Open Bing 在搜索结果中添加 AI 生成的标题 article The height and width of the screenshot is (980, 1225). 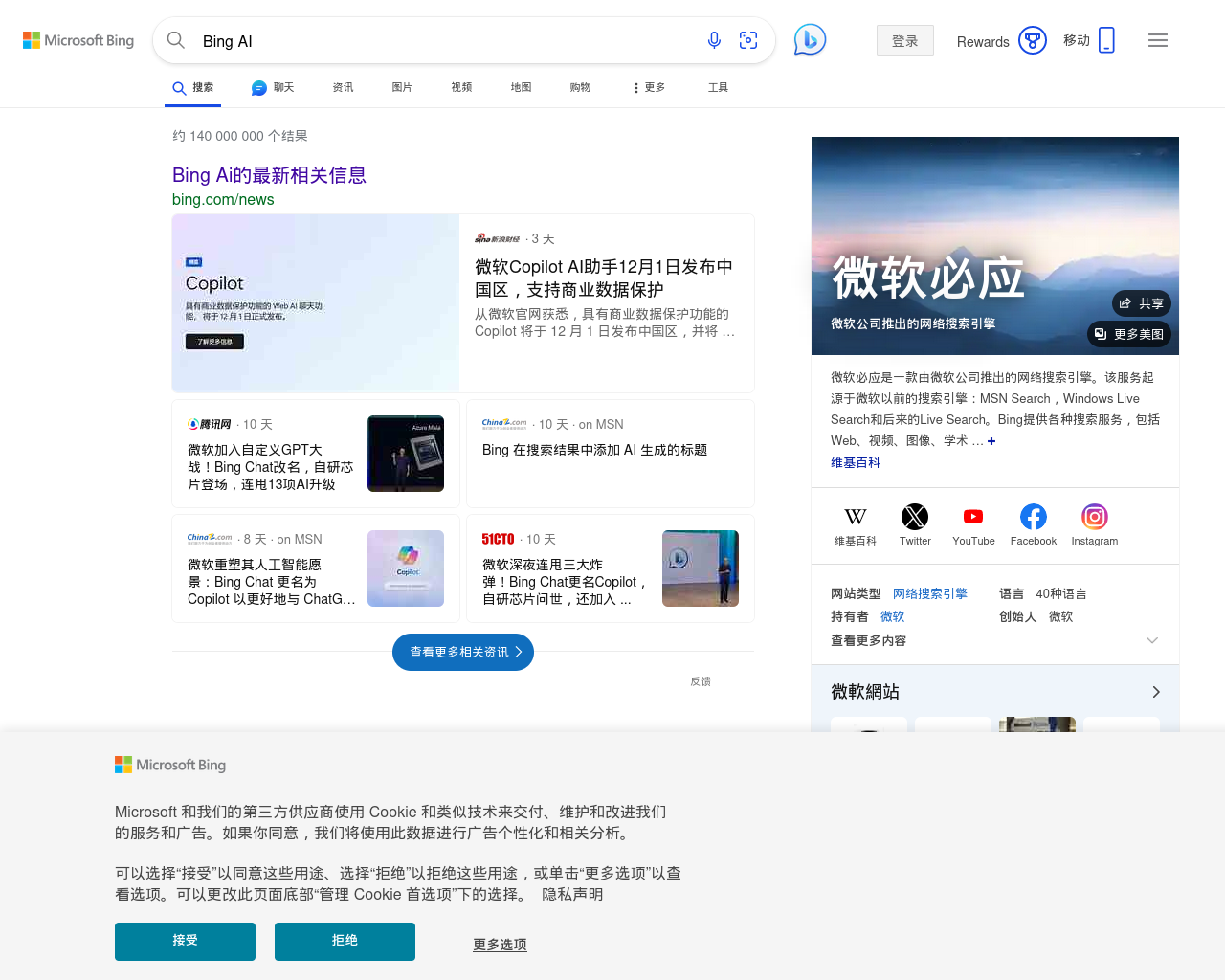click(594, 450)
